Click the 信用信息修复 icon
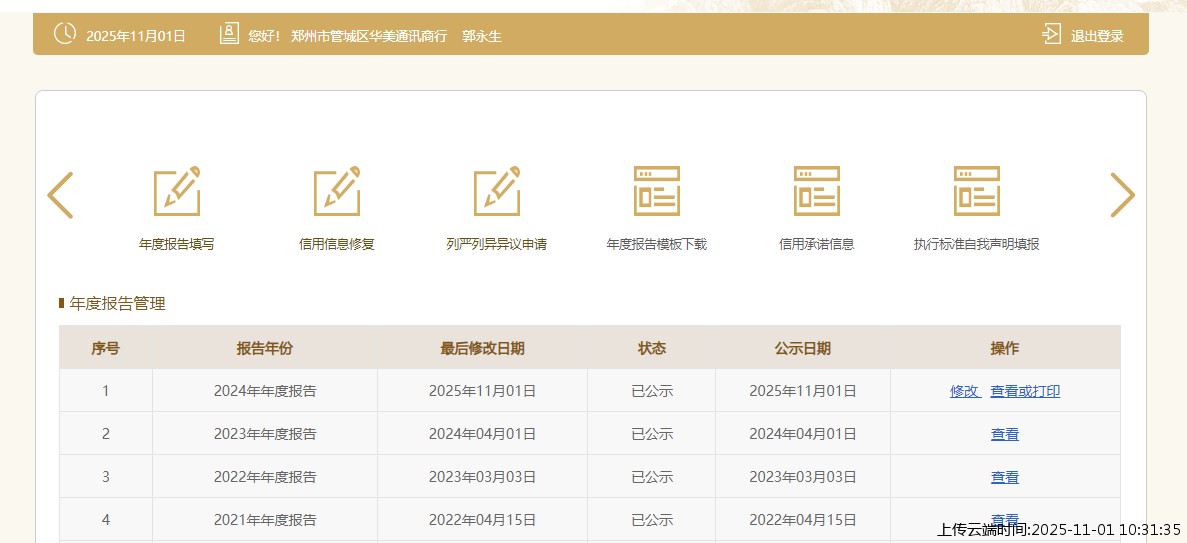 pos(337,191)
